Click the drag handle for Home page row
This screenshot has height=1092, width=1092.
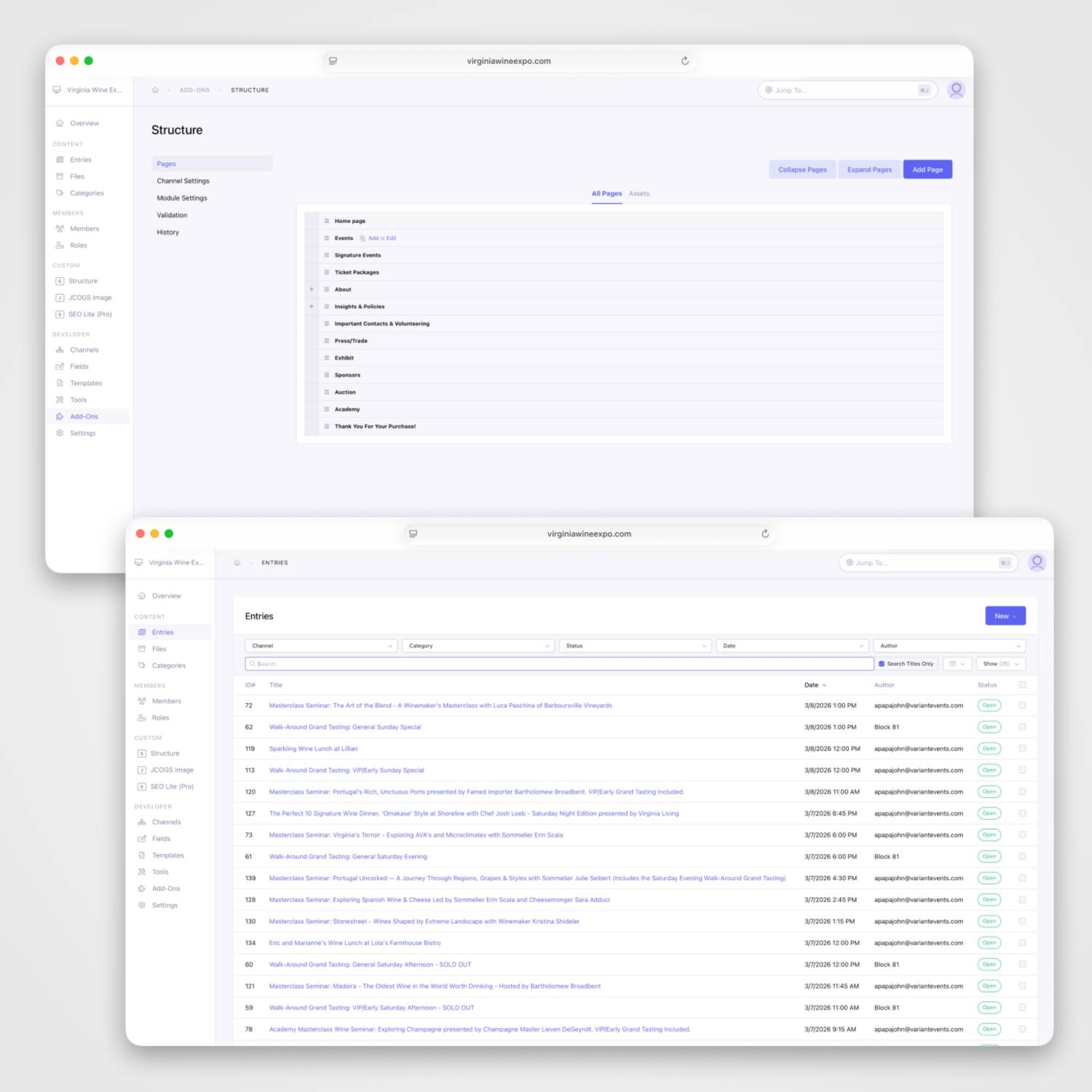coord(327,221)
